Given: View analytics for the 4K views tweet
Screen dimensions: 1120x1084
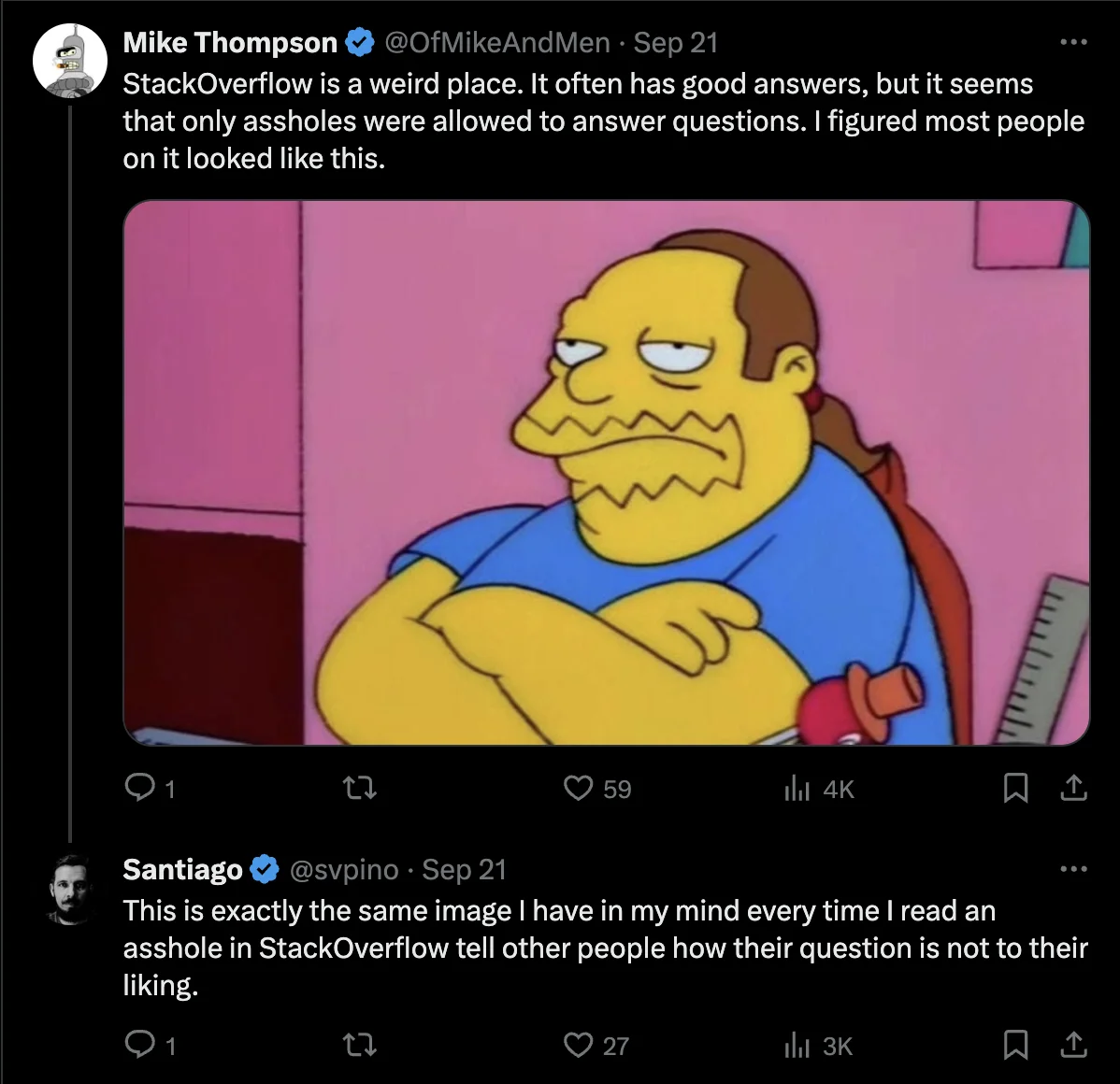Looking at the screenshot, I should click(x=797, y=789).
